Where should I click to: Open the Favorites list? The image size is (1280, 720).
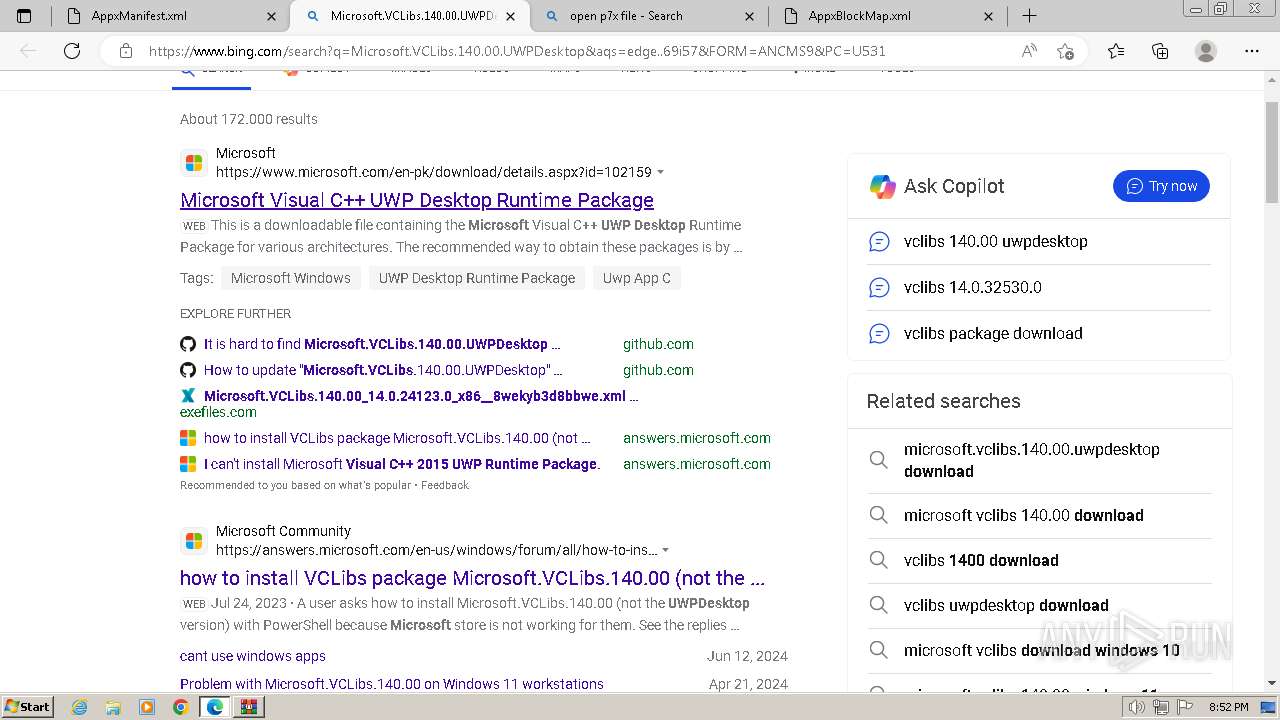(1116, 51)
